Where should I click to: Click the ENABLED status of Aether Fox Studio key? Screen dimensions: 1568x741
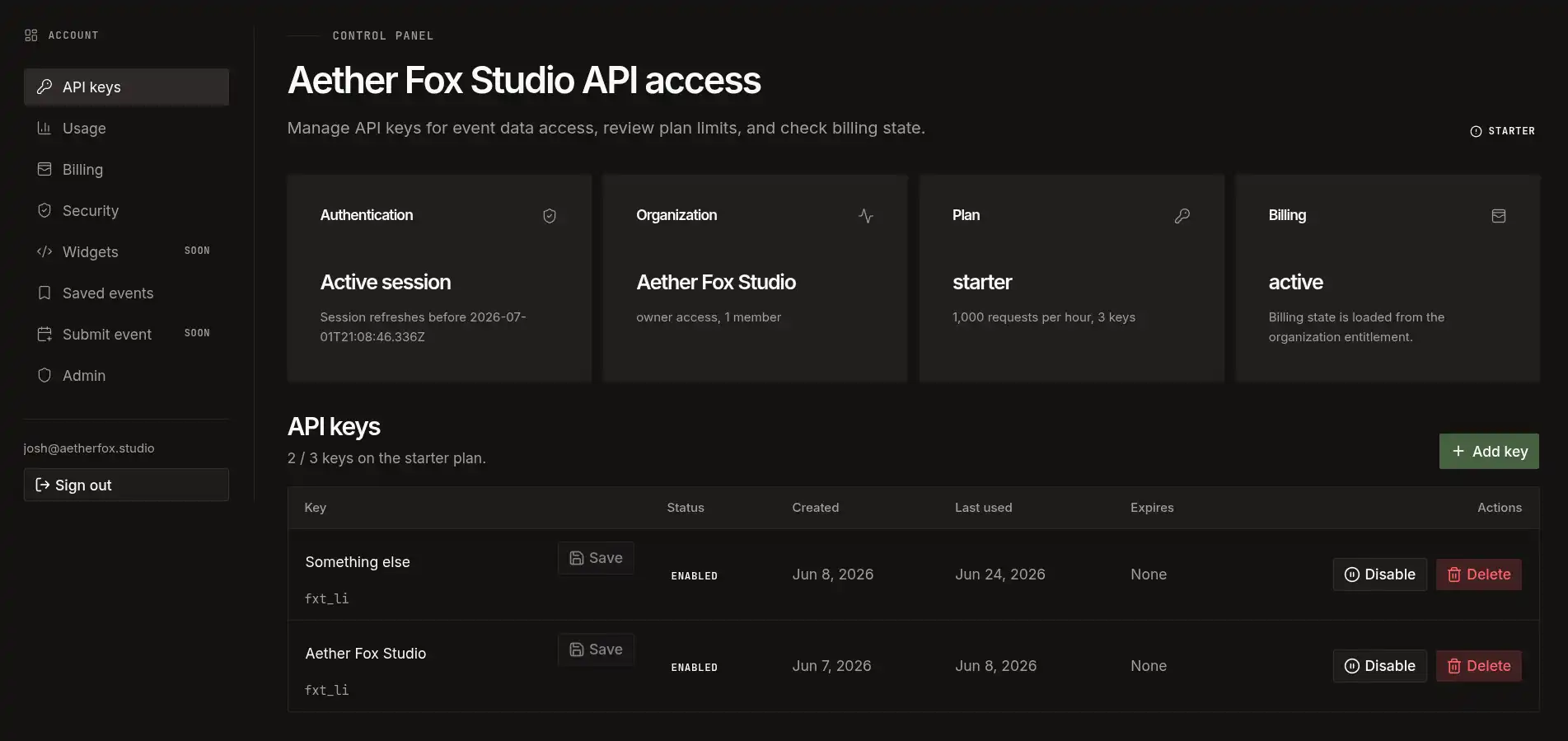click(695, 668)
